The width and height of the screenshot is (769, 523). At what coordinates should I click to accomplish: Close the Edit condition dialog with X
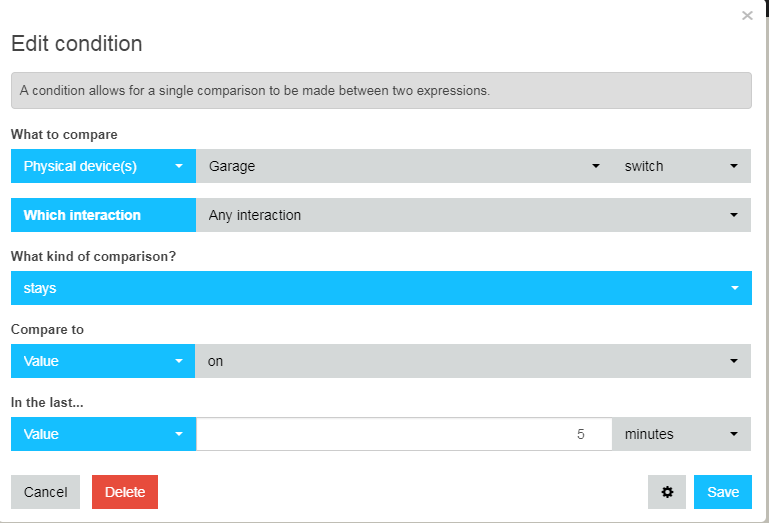coord(747,16)
